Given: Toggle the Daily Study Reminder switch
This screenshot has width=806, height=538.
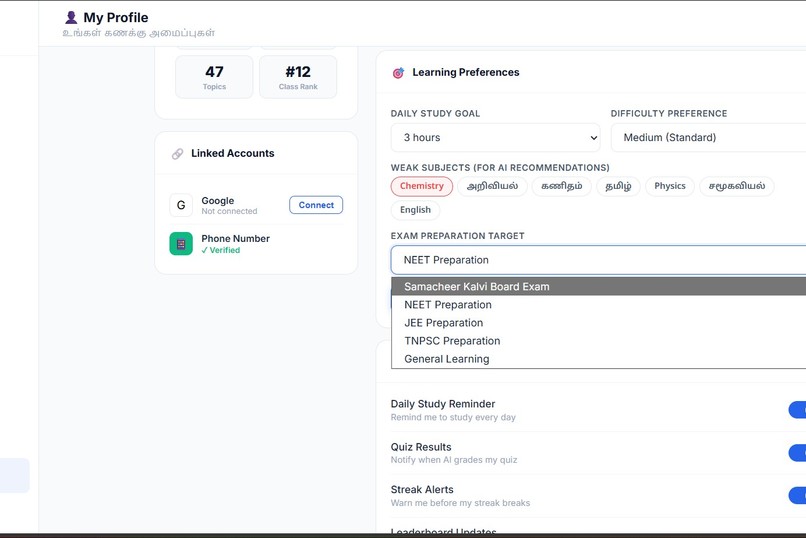Looking at the screenshot, I should 797,410.
